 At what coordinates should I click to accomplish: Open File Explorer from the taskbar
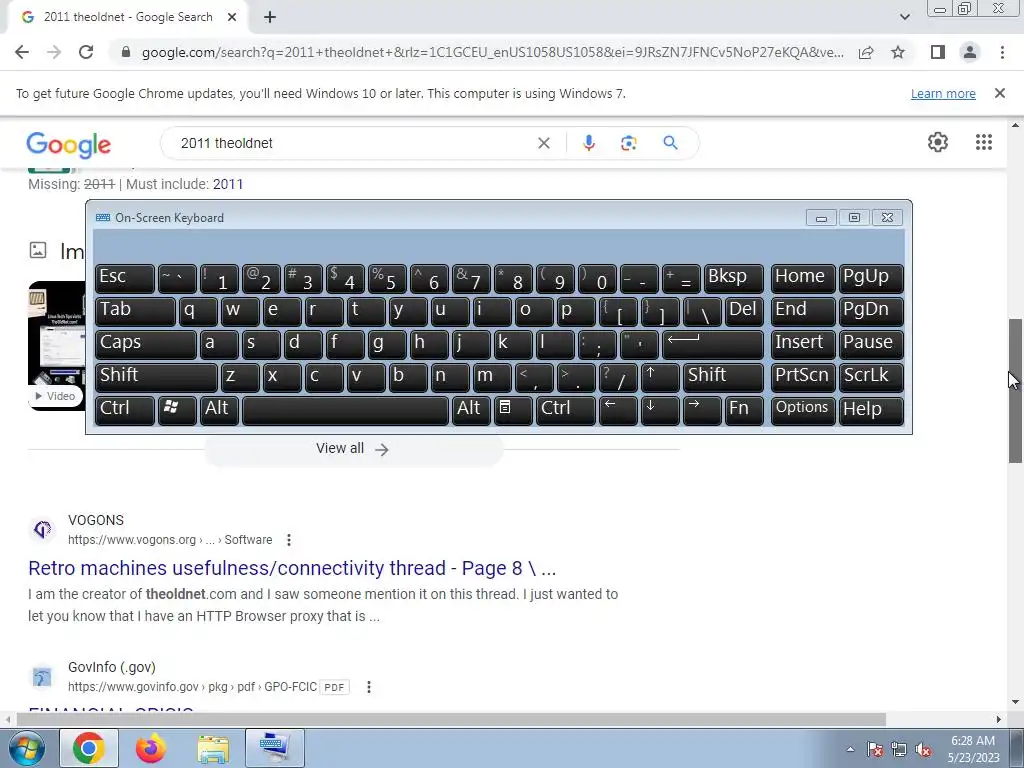tap(213, 748)
